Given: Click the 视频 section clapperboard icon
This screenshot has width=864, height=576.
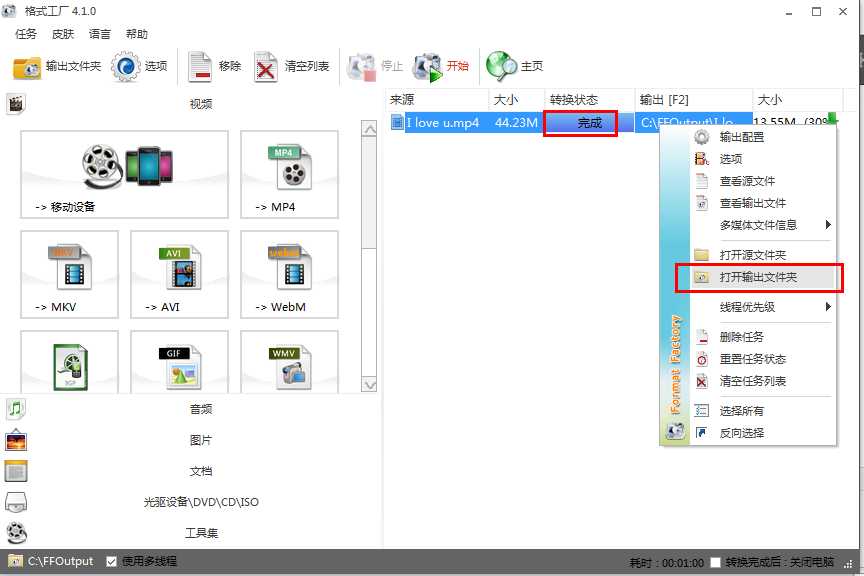Looking at the screenshot, I should click(x=16, y=103).
